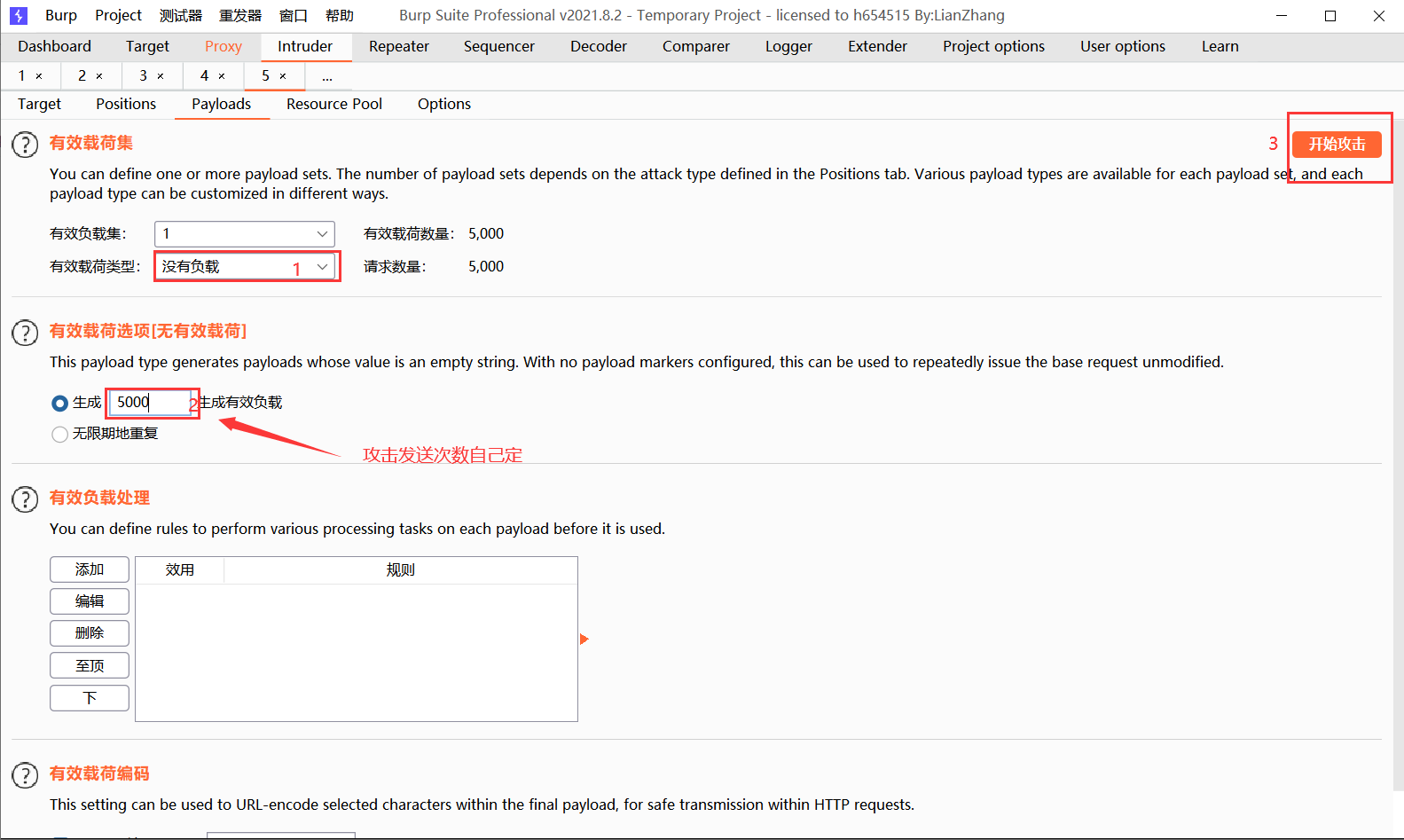Click the Burp Suite logo icon
Screen dimensions: 1404x840
click(19, 15)
